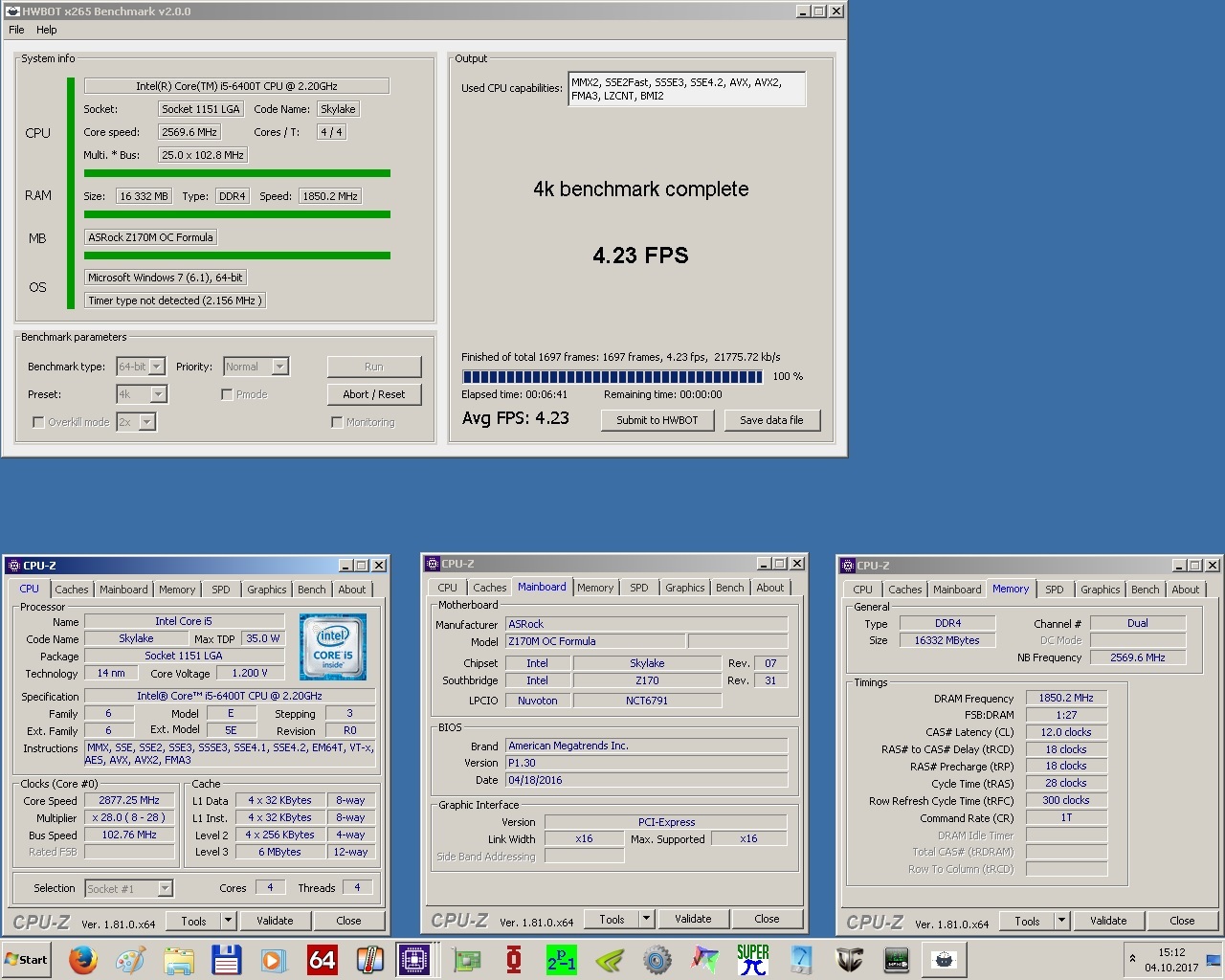Screen dimensions: 1225x980
Task: Open Firefox from the taskbar
Action: pyautogui.click(x=83, y=960)
